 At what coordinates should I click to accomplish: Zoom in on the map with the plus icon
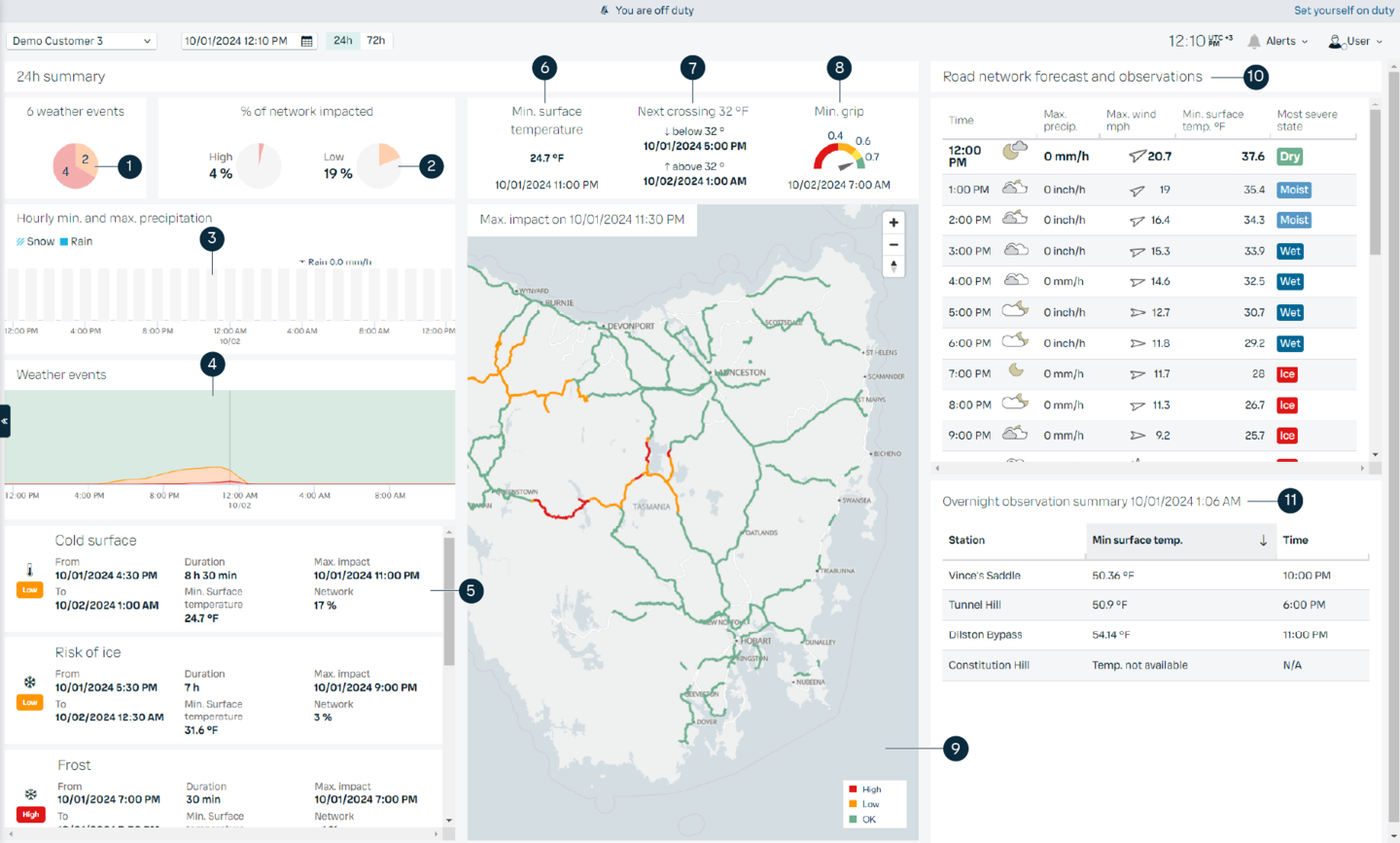893,222
